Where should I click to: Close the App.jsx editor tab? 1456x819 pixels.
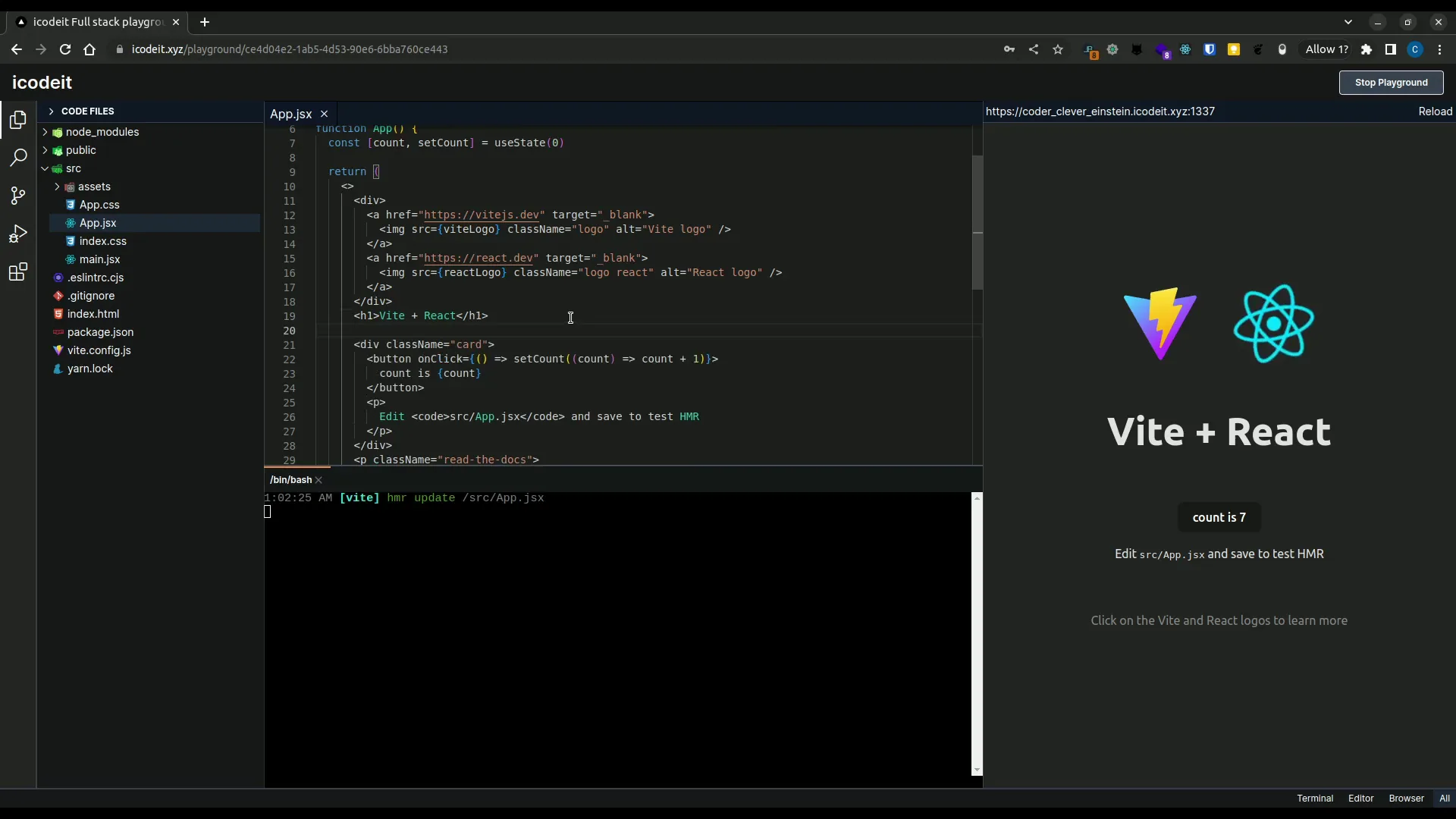[x=324, y=114]
